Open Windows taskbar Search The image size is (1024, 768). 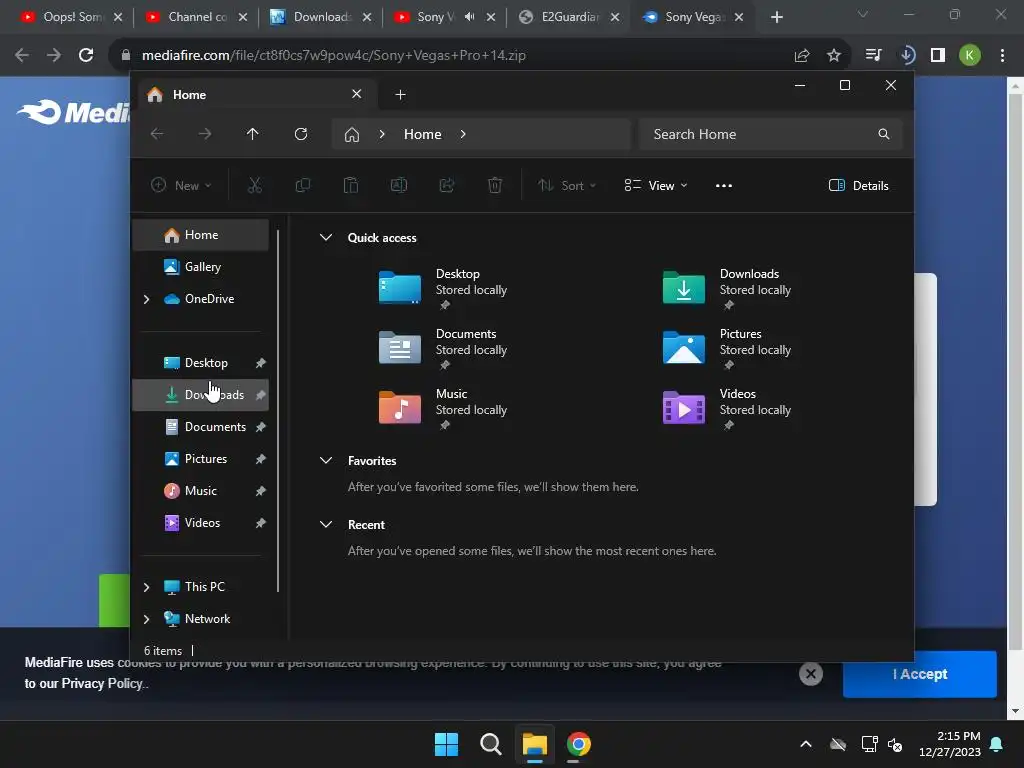click(x=491, y=744)
